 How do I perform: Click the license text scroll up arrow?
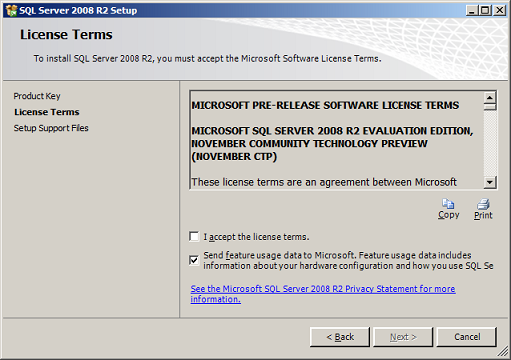pyautogui.click(x=490, y=98)
